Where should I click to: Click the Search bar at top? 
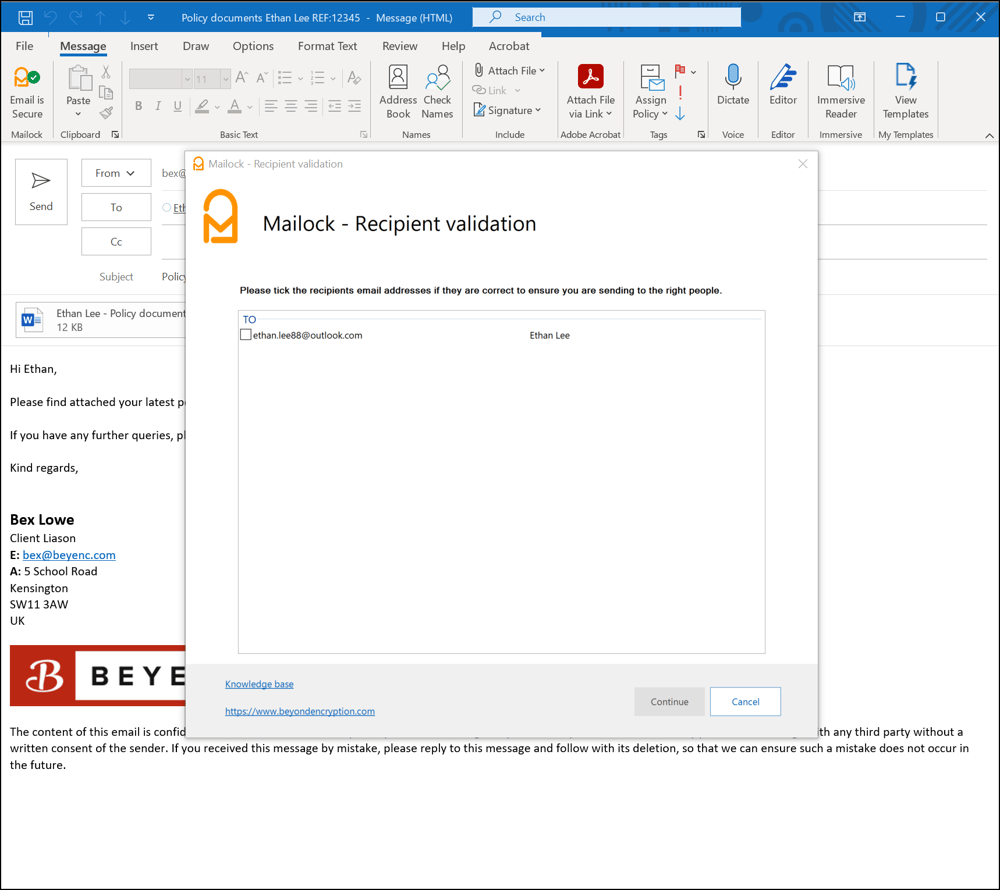606,16
